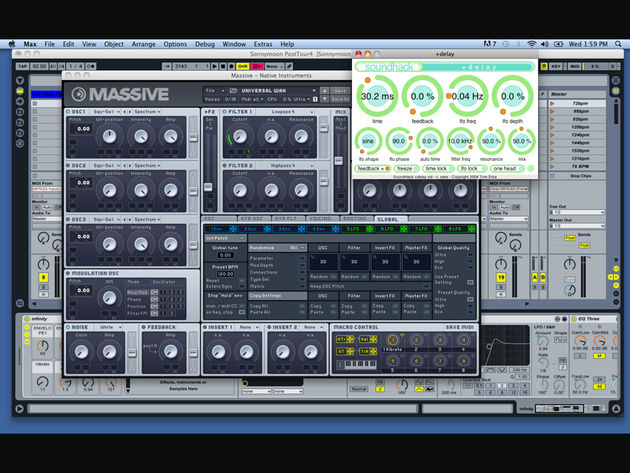Click the KTr macro source crosshair
Image resolution: width=630 pixels, height=473 pixels.
350,339
